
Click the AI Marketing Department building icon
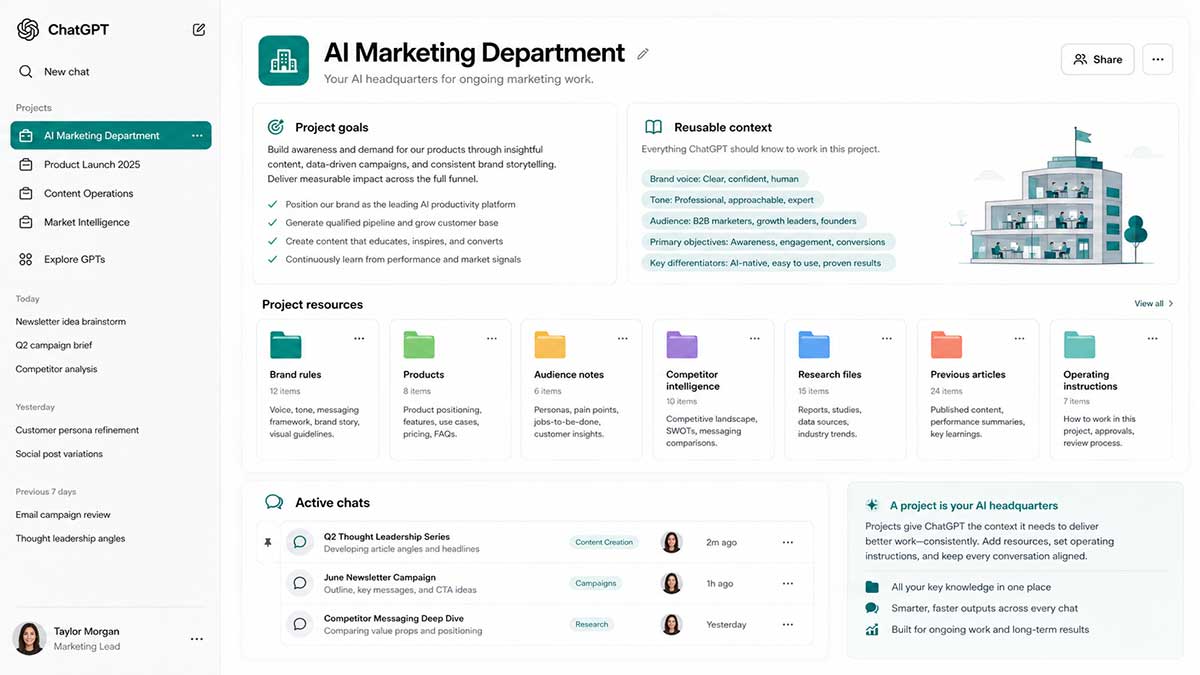click(283, 61)
